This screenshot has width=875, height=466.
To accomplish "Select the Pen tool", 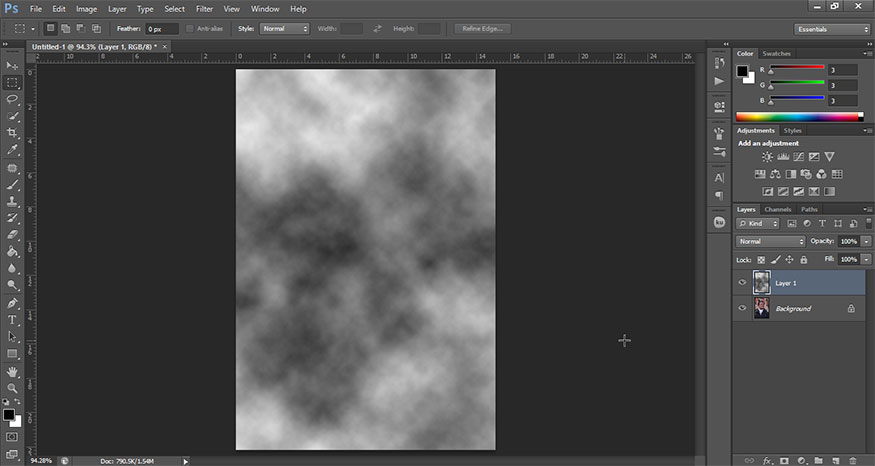I will [12, 303].
